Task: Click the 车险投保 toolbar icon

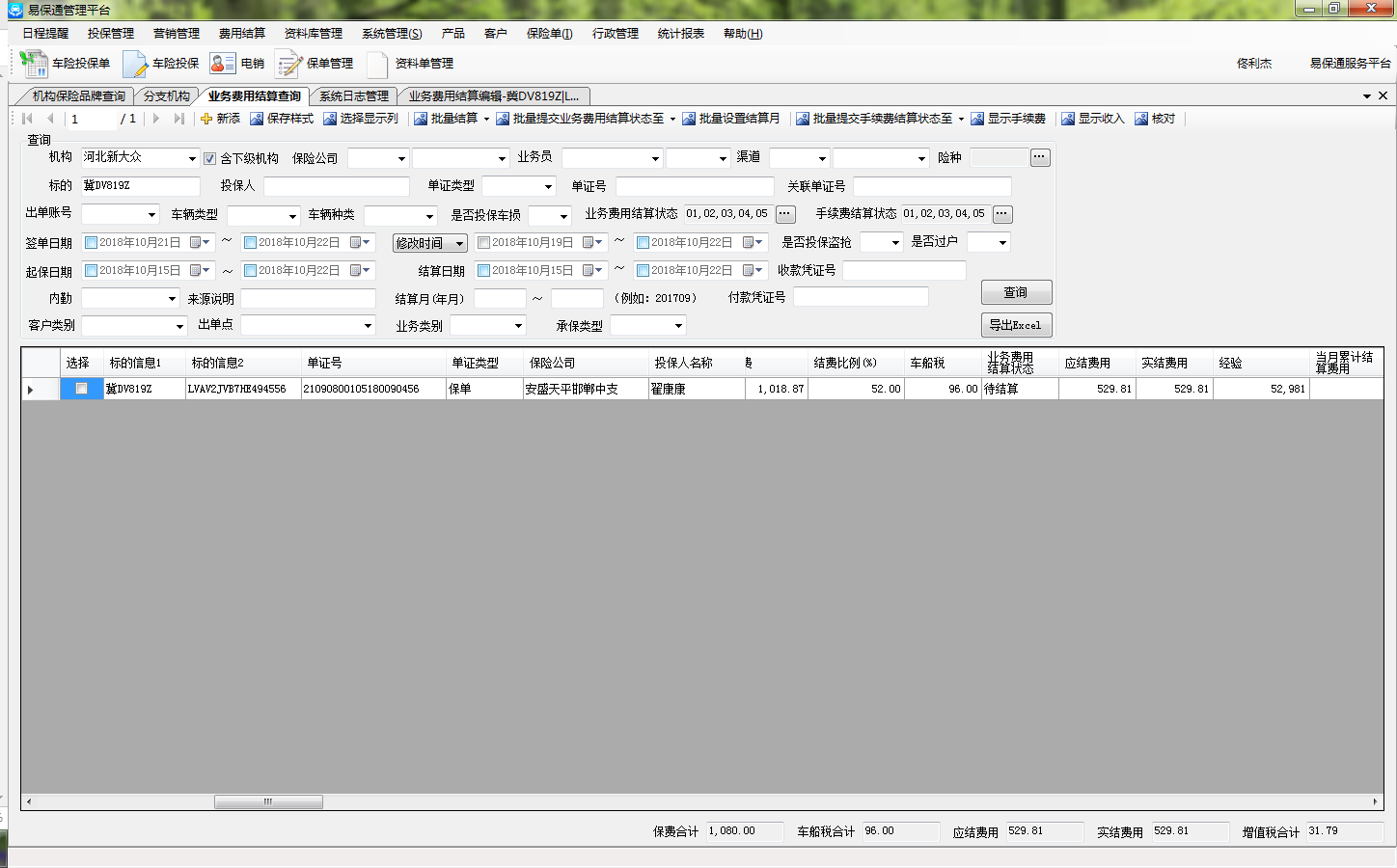Action: pyautogui.click(x=135, y=64)
